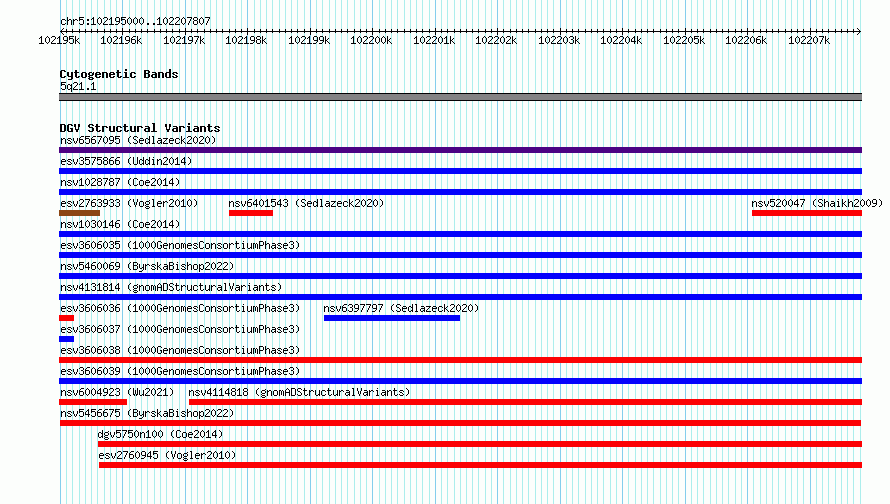Open dgv5750n100 (Coe2014) label

[x=160, y=434]
